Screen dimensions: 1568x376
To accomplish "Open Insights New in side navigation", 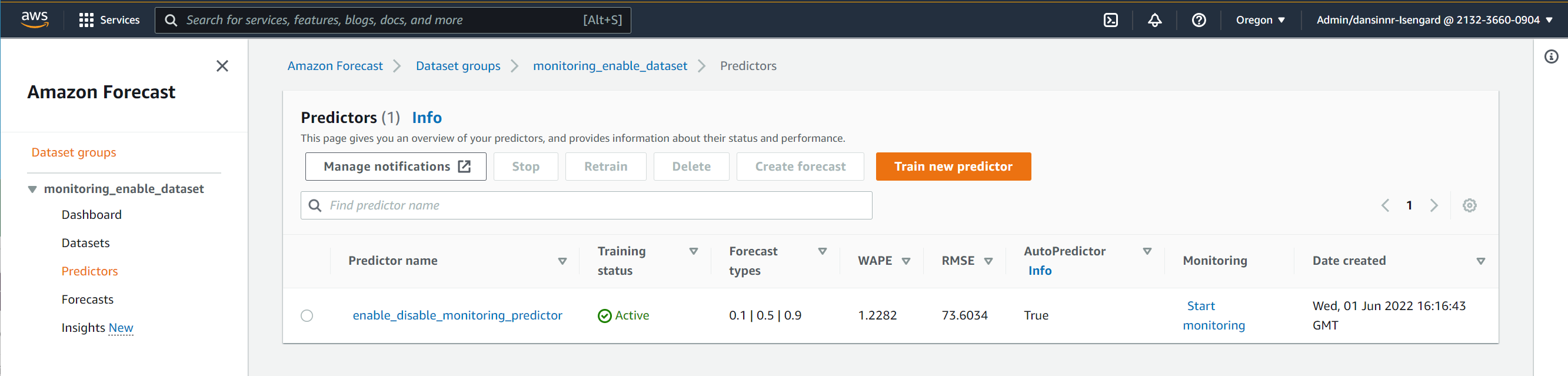I will pos(98,328).
